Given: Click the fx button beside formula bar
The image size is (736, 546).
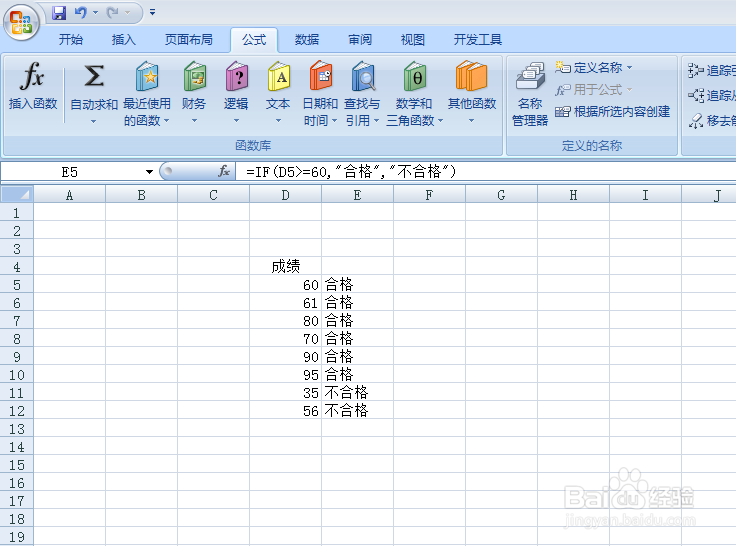Looking at the screenshot, I should [224, 171].
